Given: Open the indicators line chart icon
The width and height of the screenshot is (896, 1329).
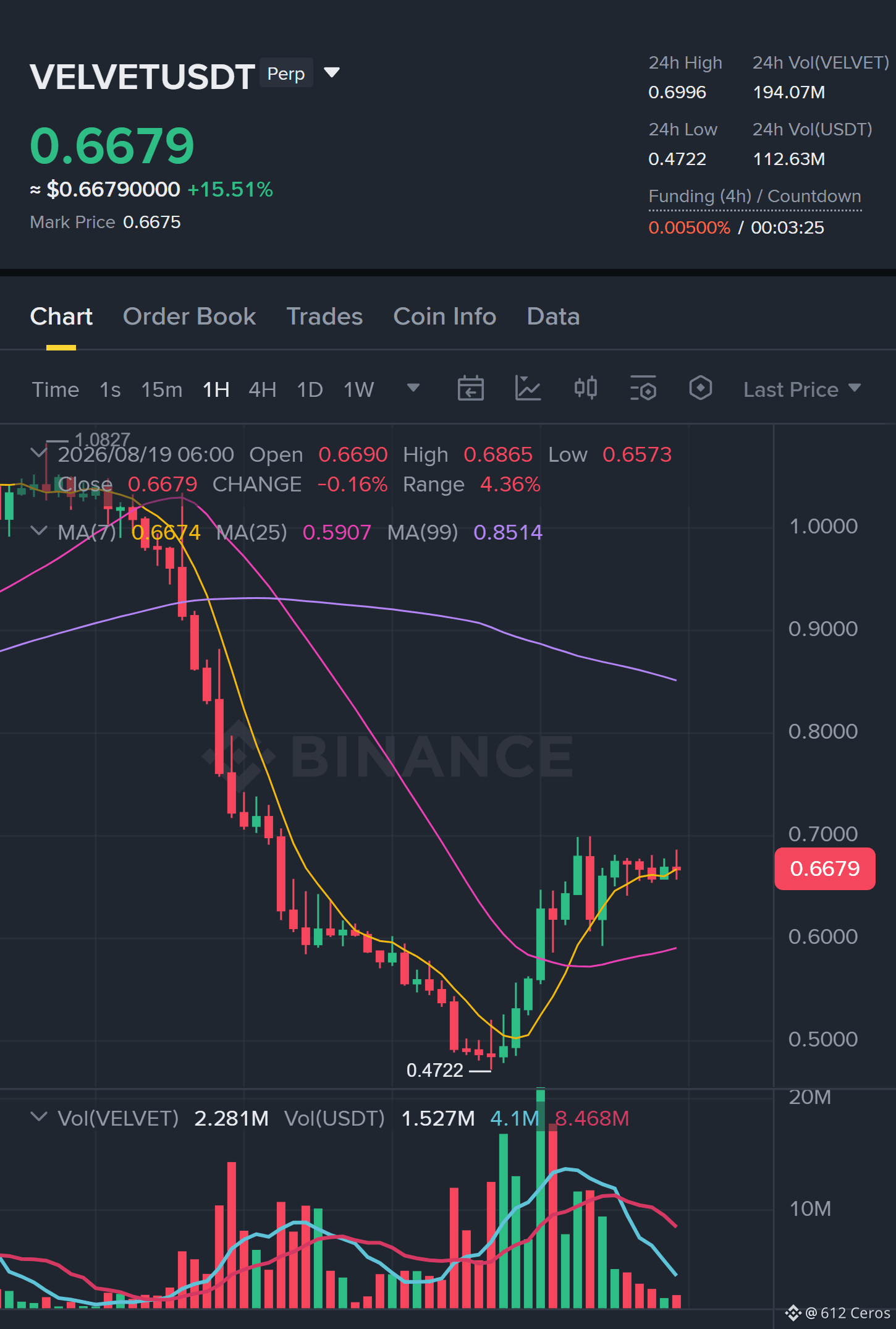Looking at the screenshot, I should click(x=528, y=388).
